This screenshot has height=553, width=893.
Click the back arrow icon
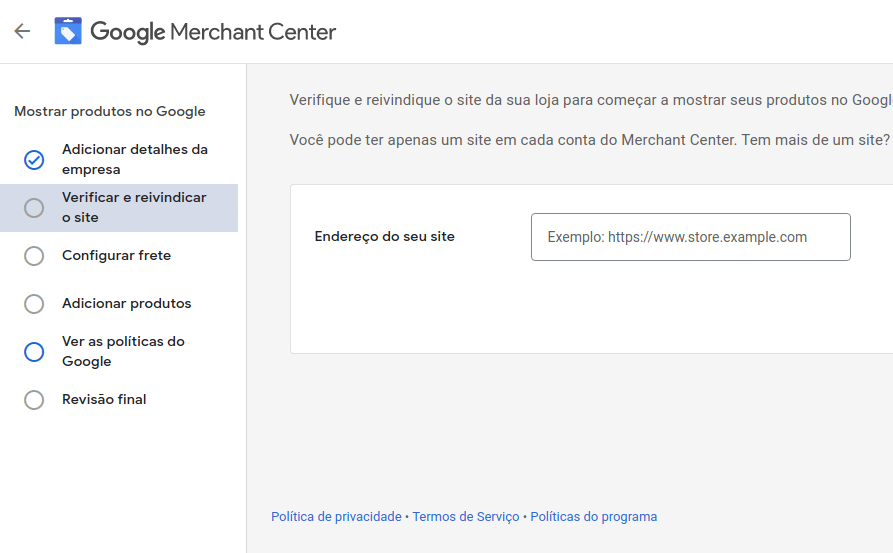click(22, 31)
